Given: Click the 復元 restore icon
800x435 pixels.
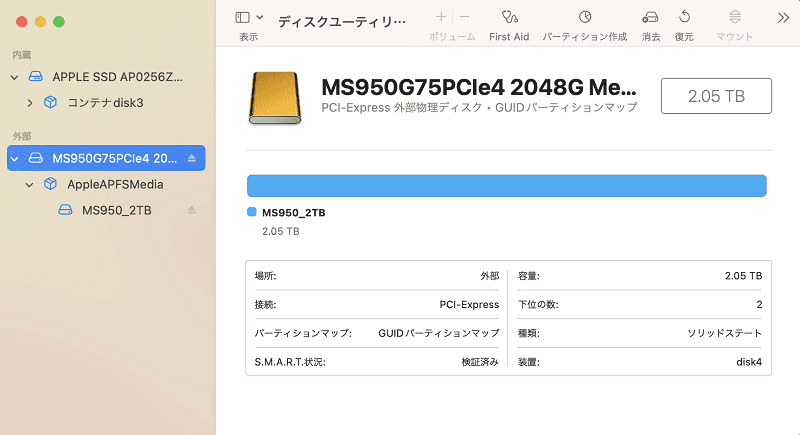Looking at the screenshot, I should pyautogui.click(x=684, y=17).
